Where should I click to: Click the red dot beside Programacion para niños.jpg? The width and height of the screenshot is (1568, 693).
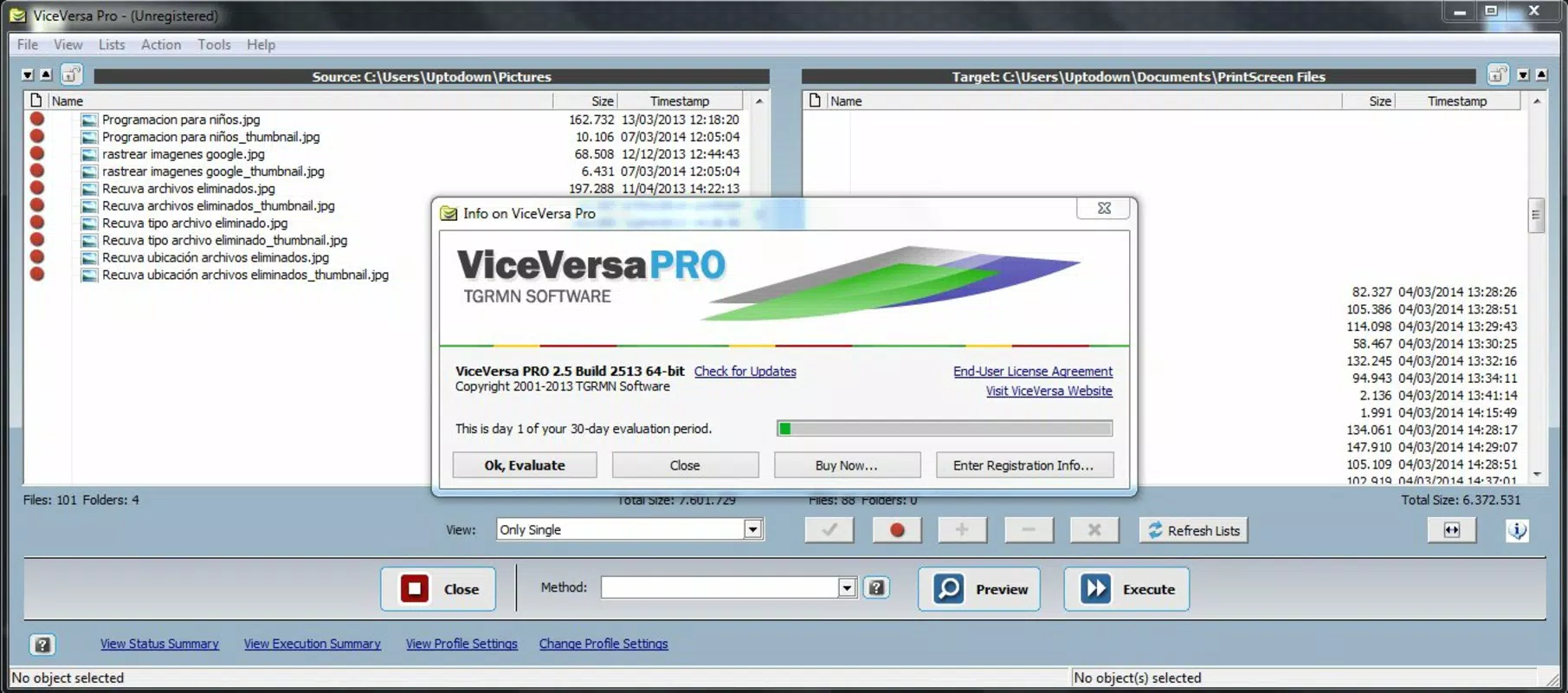37,120
